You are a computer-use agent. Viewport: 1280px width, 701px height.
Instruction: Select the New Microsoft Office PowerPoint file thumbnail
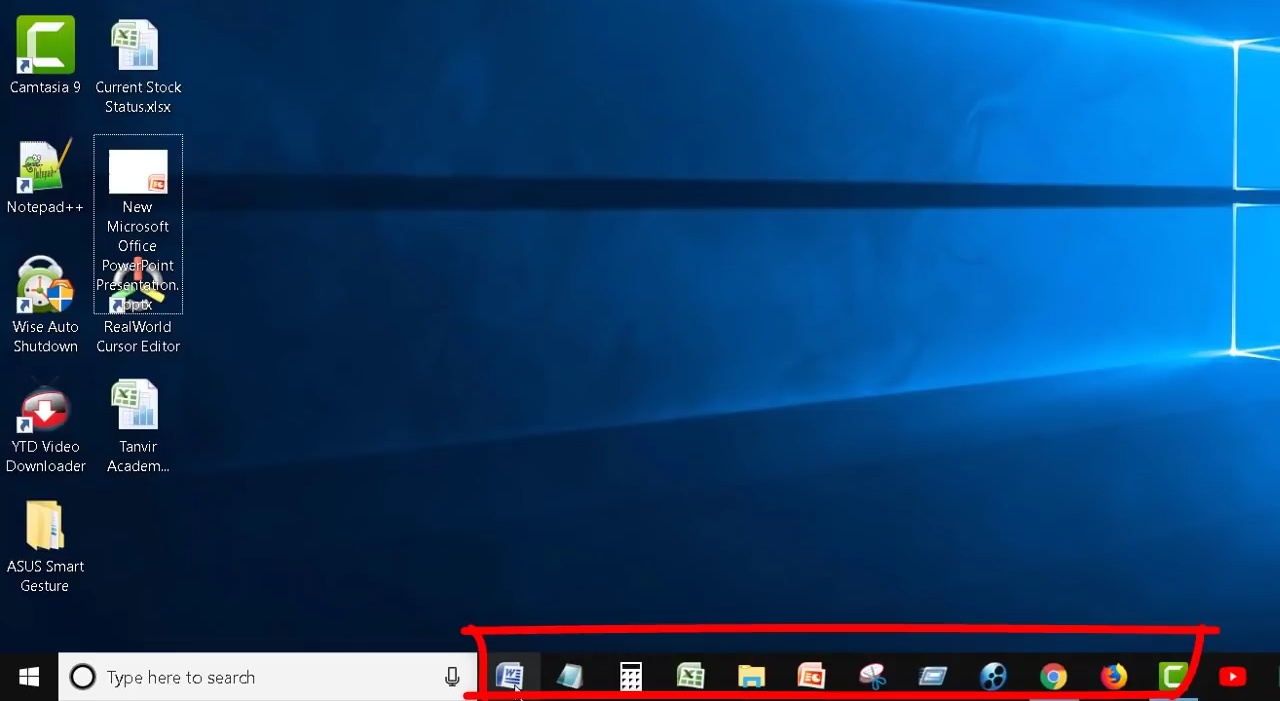point(138,172)
